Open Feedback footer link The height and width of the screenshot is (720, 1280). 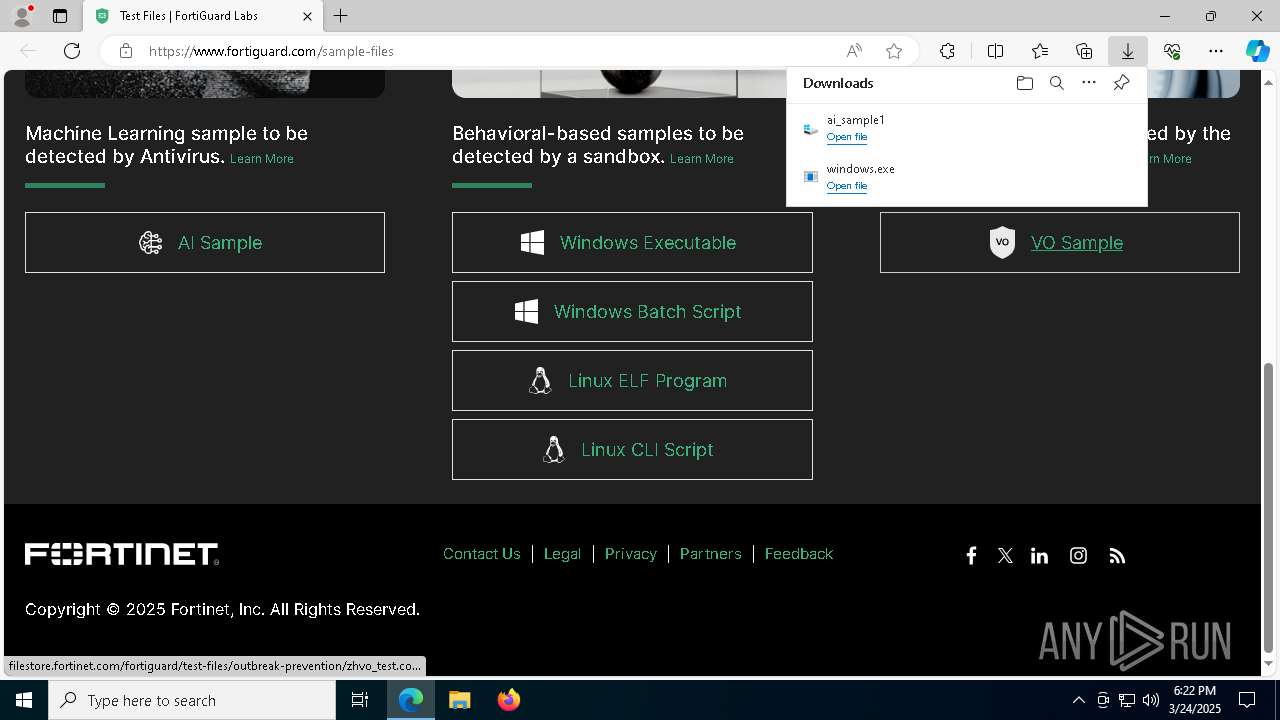pyautogui.click(x=799, y=554)
